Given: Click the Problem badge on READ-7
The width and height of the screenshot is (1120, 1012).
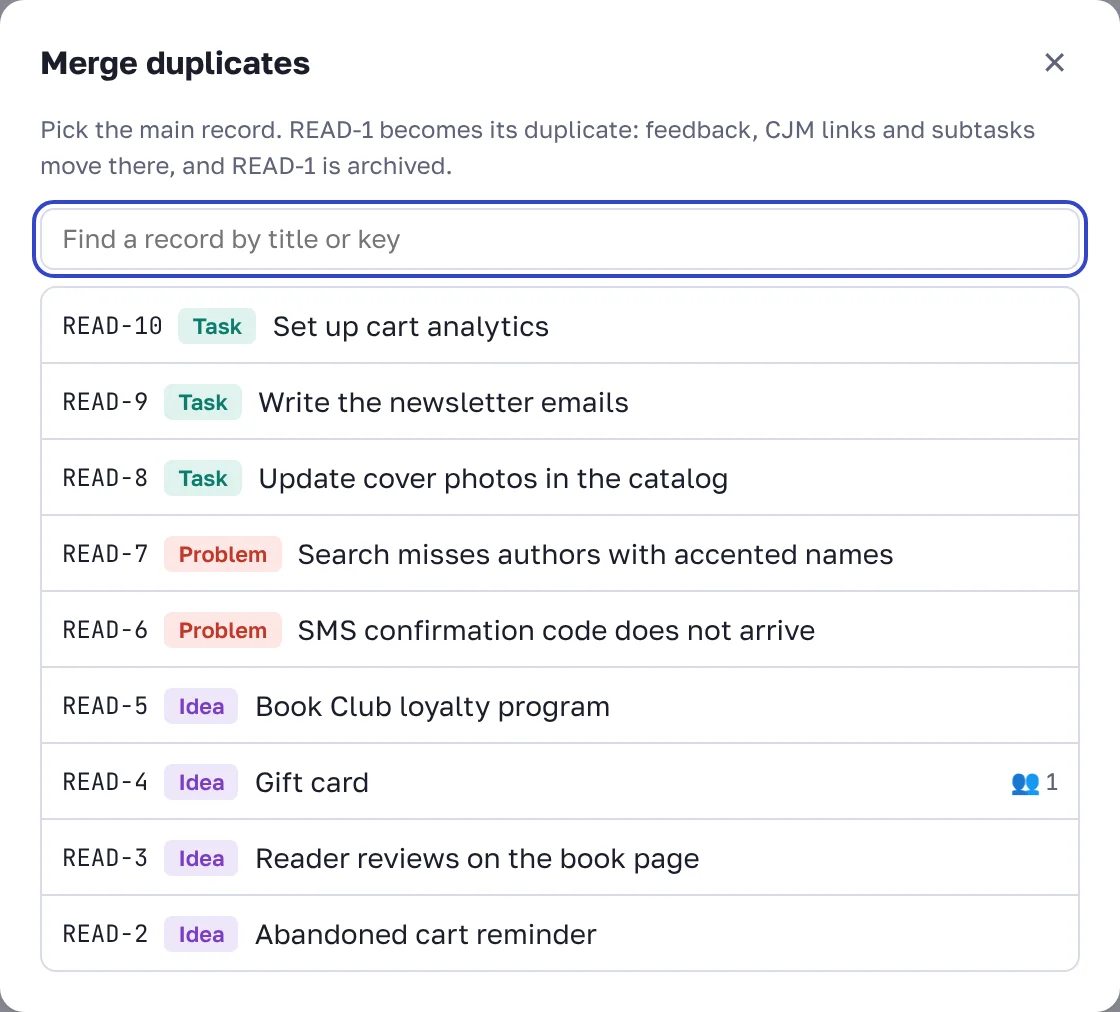Looking at the screenshot, I should 223,554.
